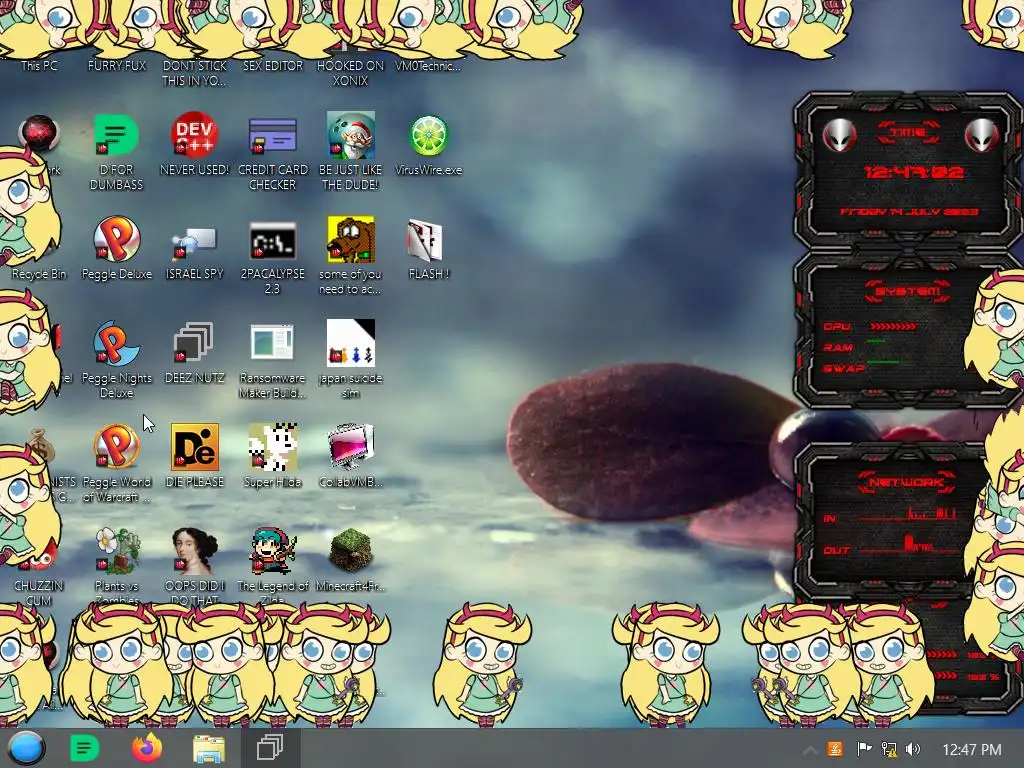Select the HOOKED ON XONIX label

pos(351,73)
